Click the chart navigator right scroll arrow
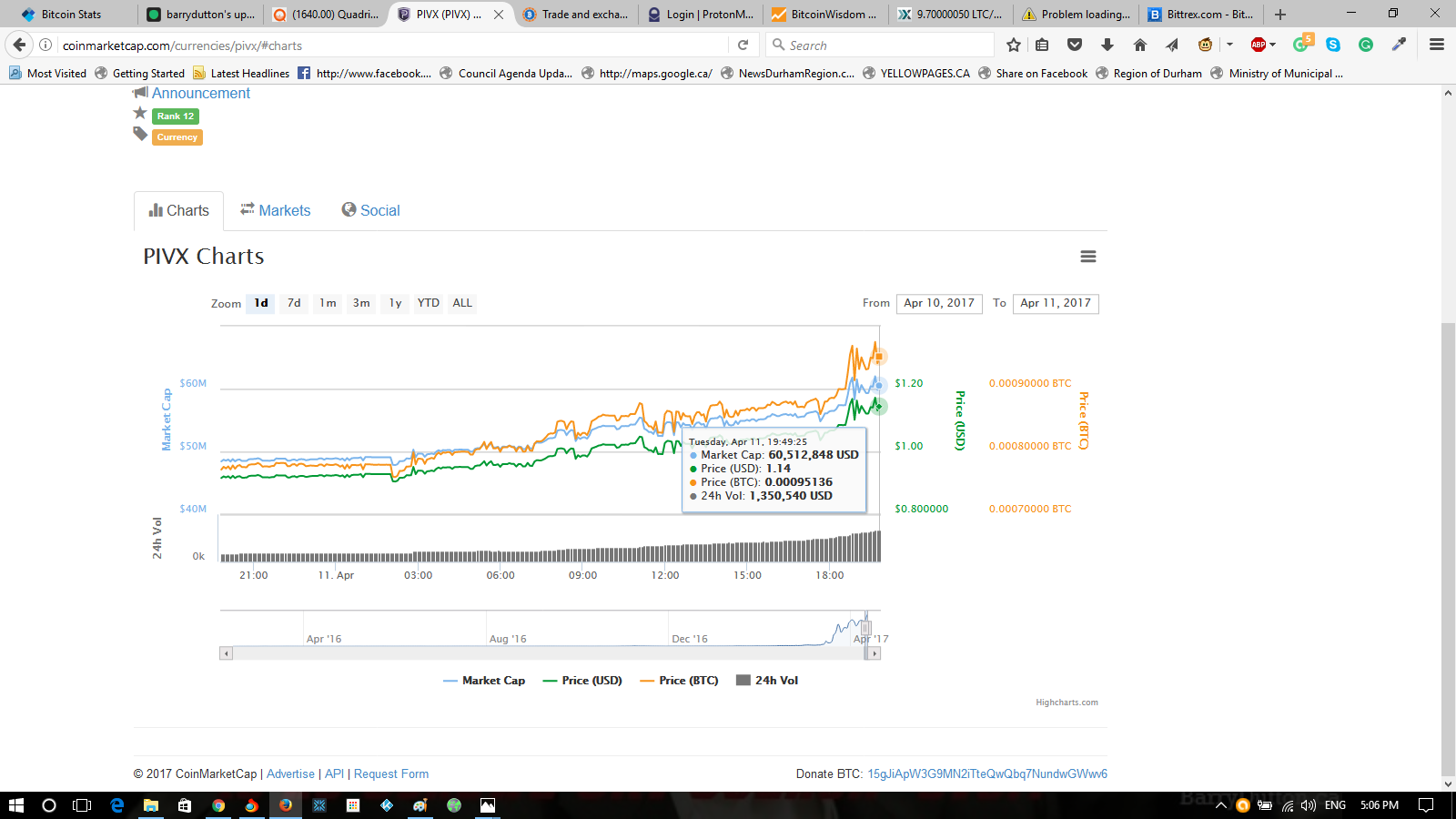This screenshot has width=1456, height=819. [875, 653]
